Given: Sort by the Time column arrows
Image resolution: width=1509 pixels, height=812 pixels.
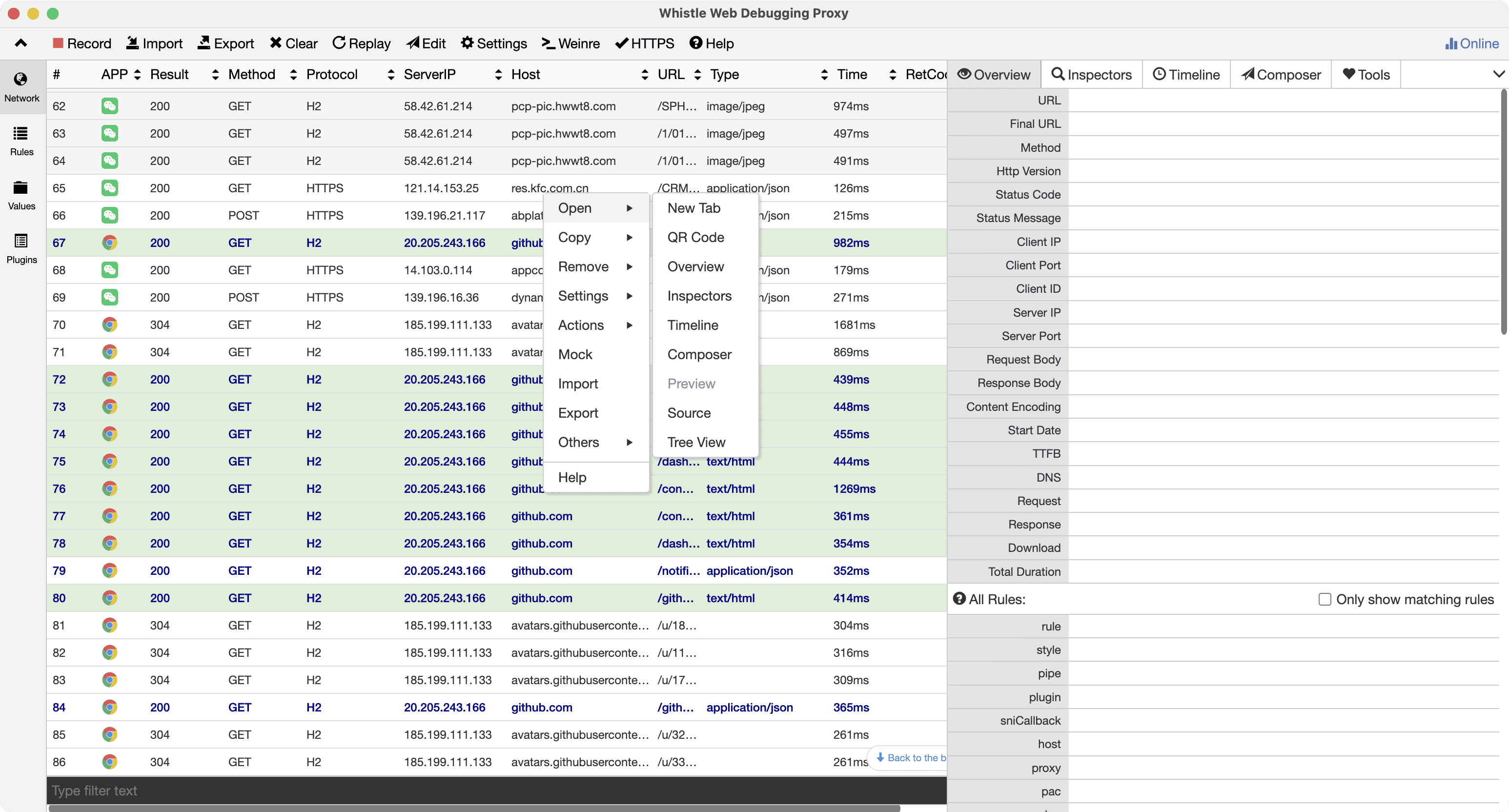Looking at the screenshot, I should click(893, 74).
